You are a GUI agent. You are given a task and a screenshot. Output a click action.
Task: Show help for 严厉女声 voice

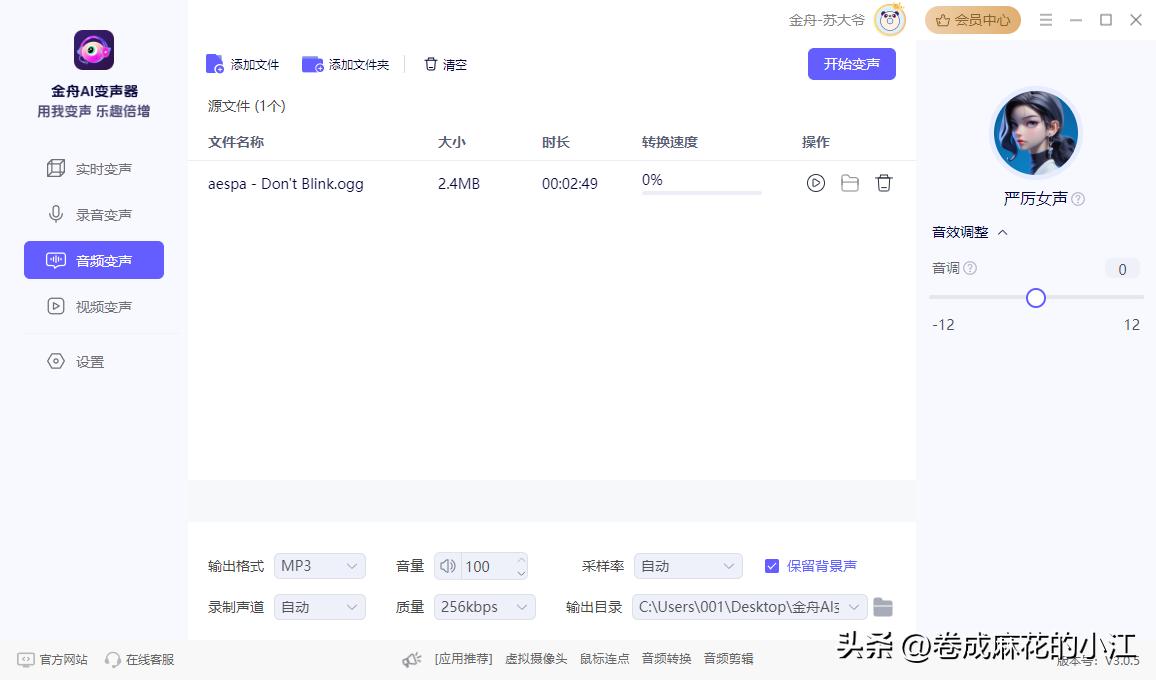[1078, 199]
